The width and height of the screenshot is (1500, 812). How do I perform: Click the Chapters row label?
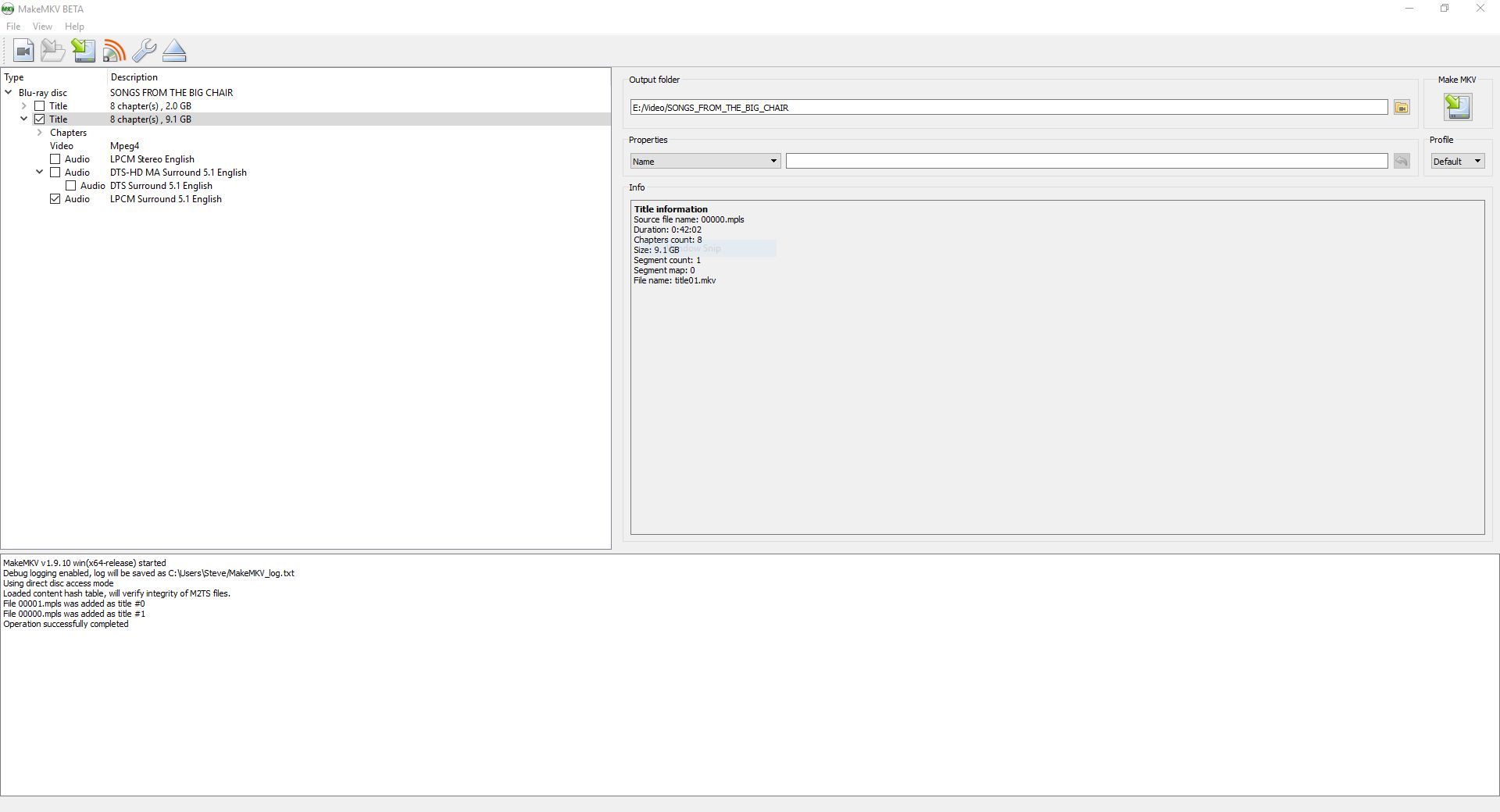69,133
